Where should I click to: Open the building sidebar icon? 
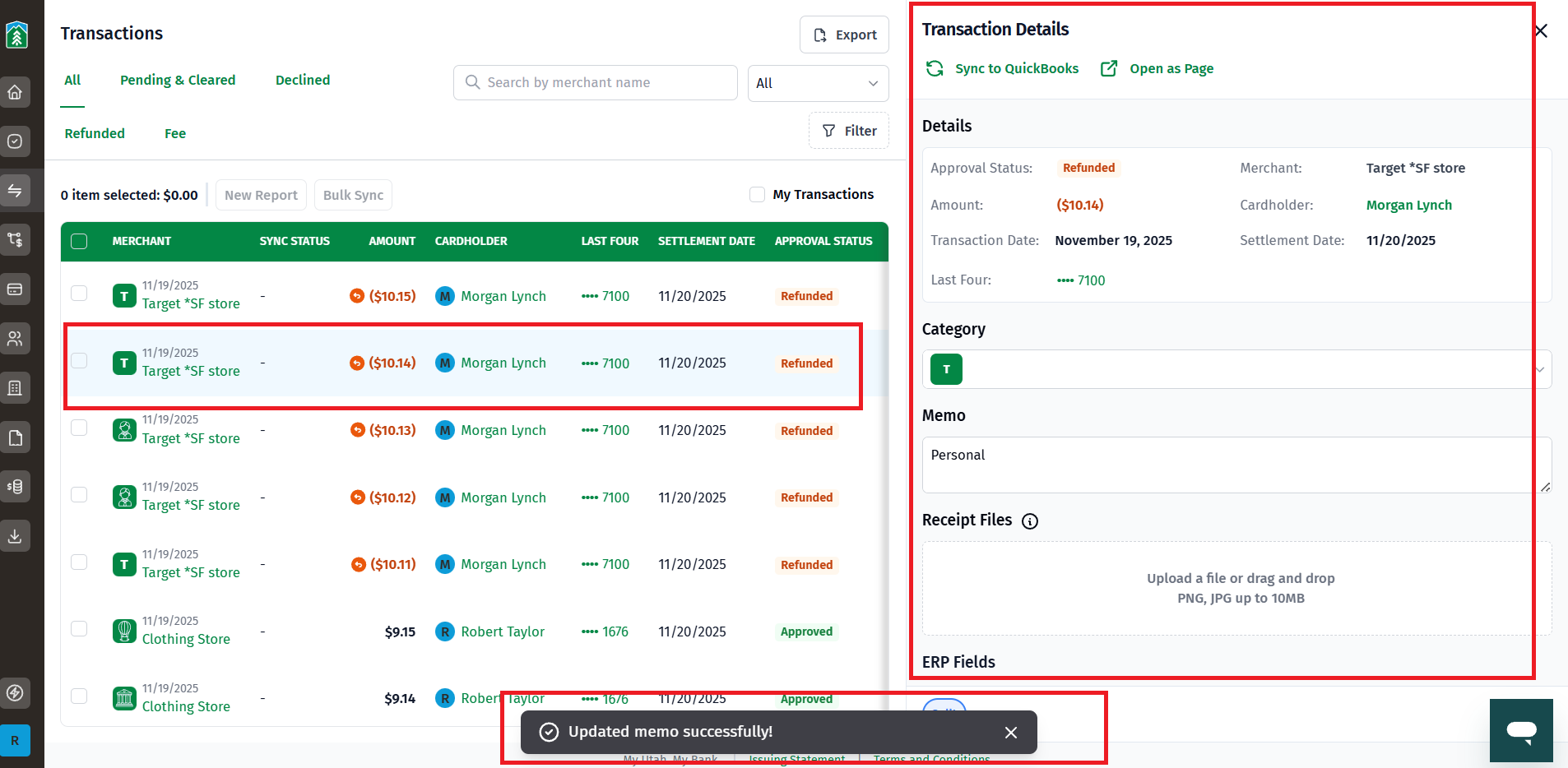point(15,388)
